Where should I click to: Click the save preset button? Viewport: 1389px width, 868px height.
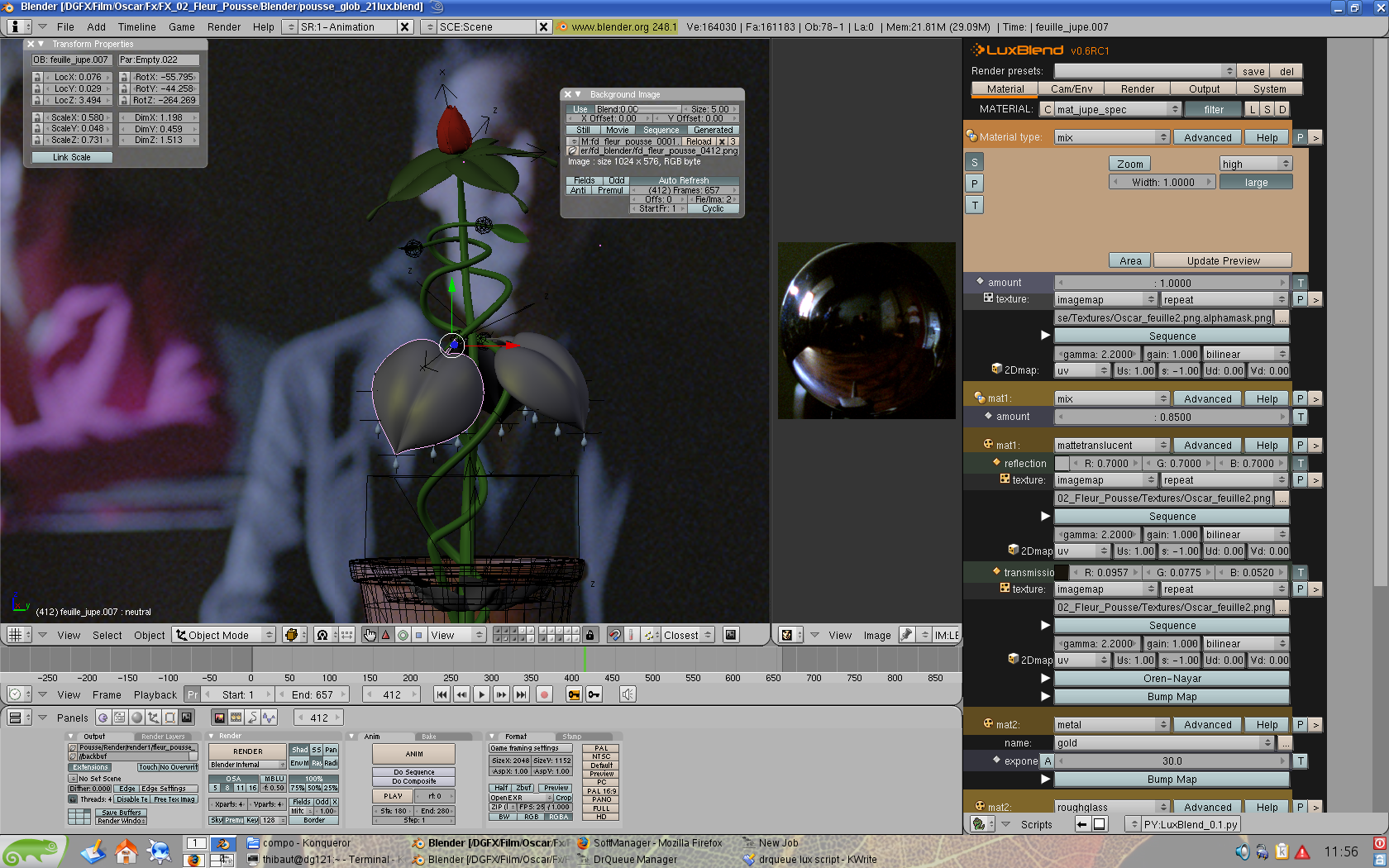1253,71
